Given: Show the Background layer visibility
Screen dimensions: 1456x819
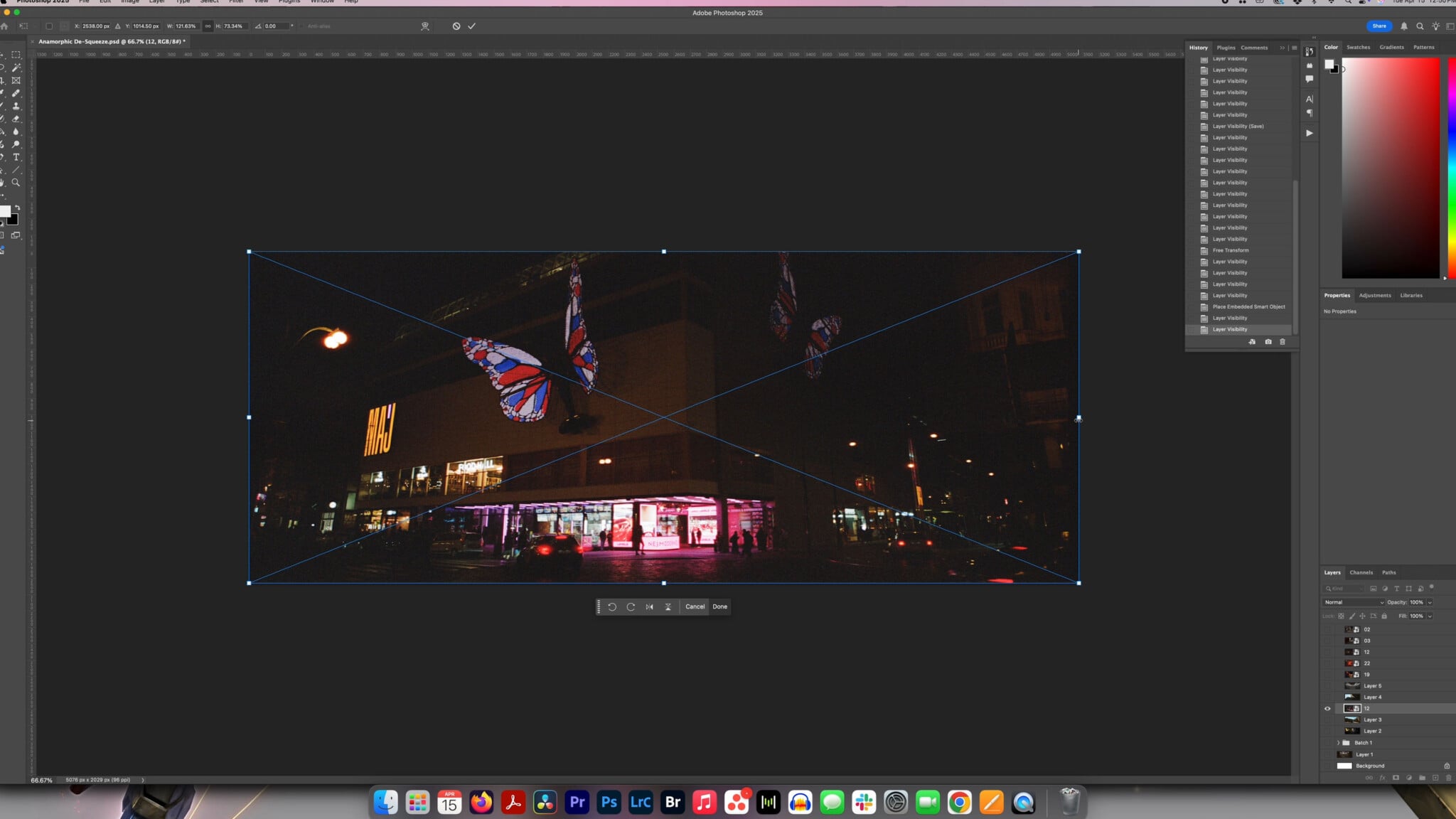Looking at the screenshot, I should click(1327, 766).
